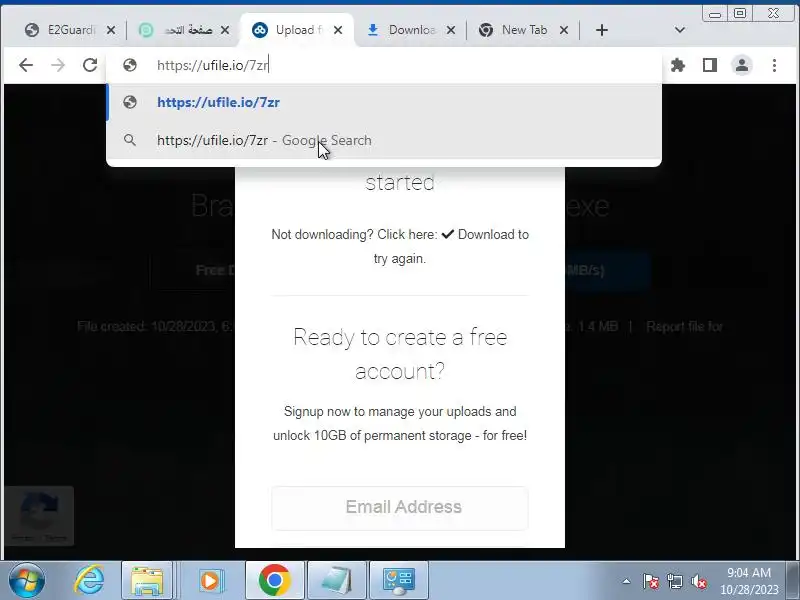Go back to the previous page

(26, 65)
